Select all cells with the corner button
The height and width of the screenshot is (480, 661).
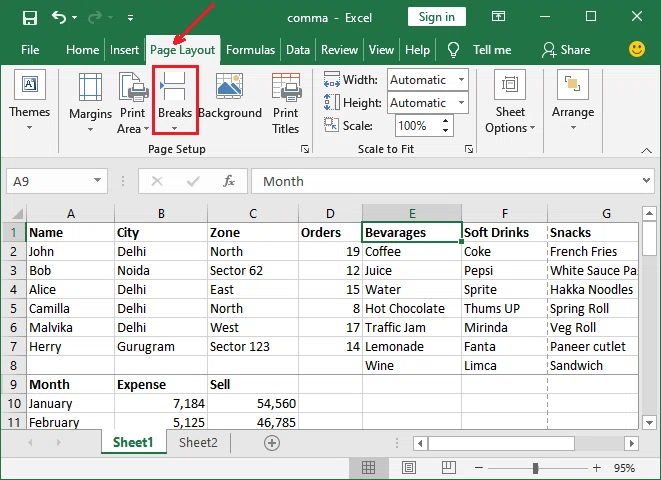[15, 214]
